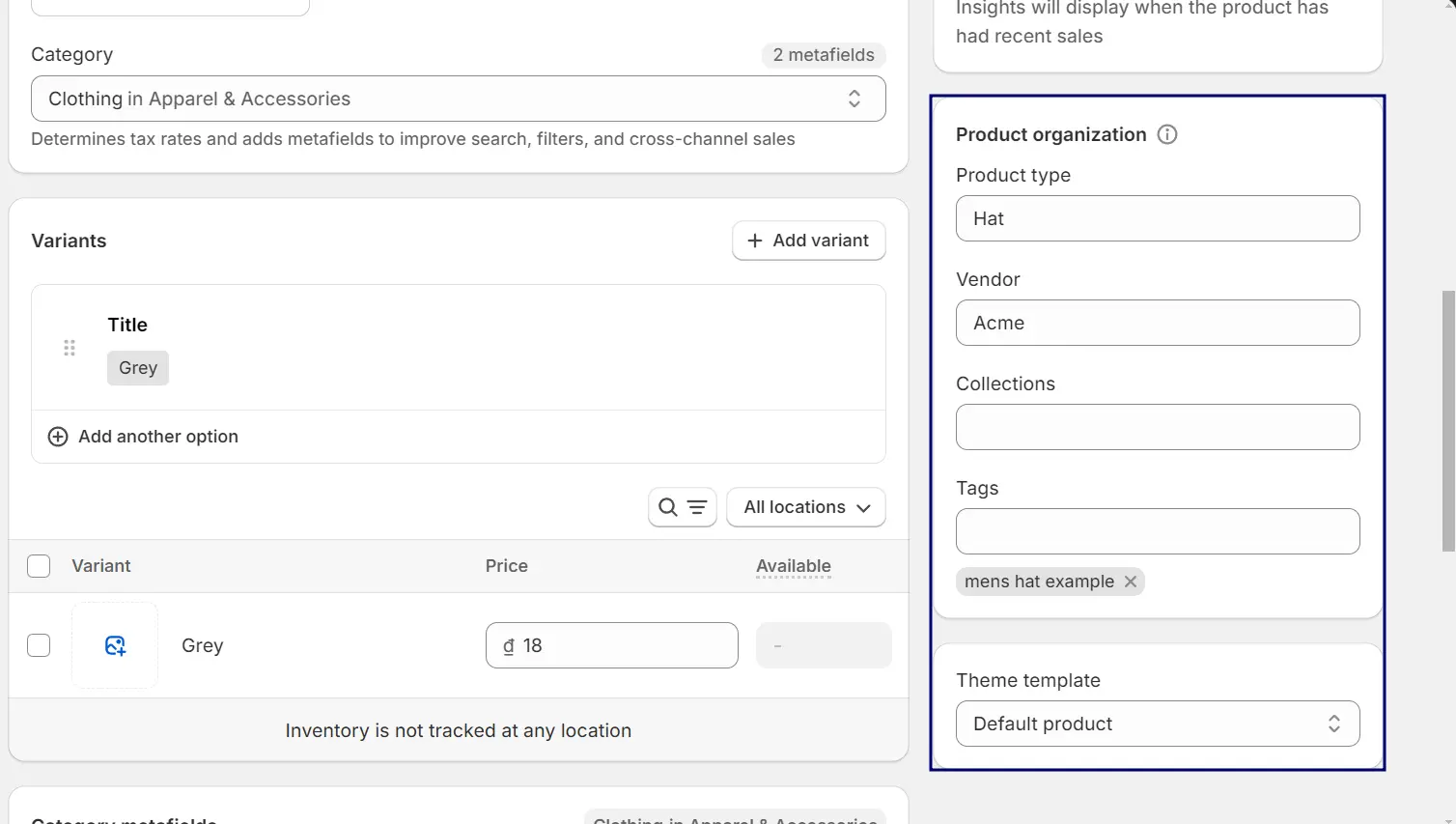Click the Price column header
This screenshot has height=824, width=1456.
pos(507,566)
